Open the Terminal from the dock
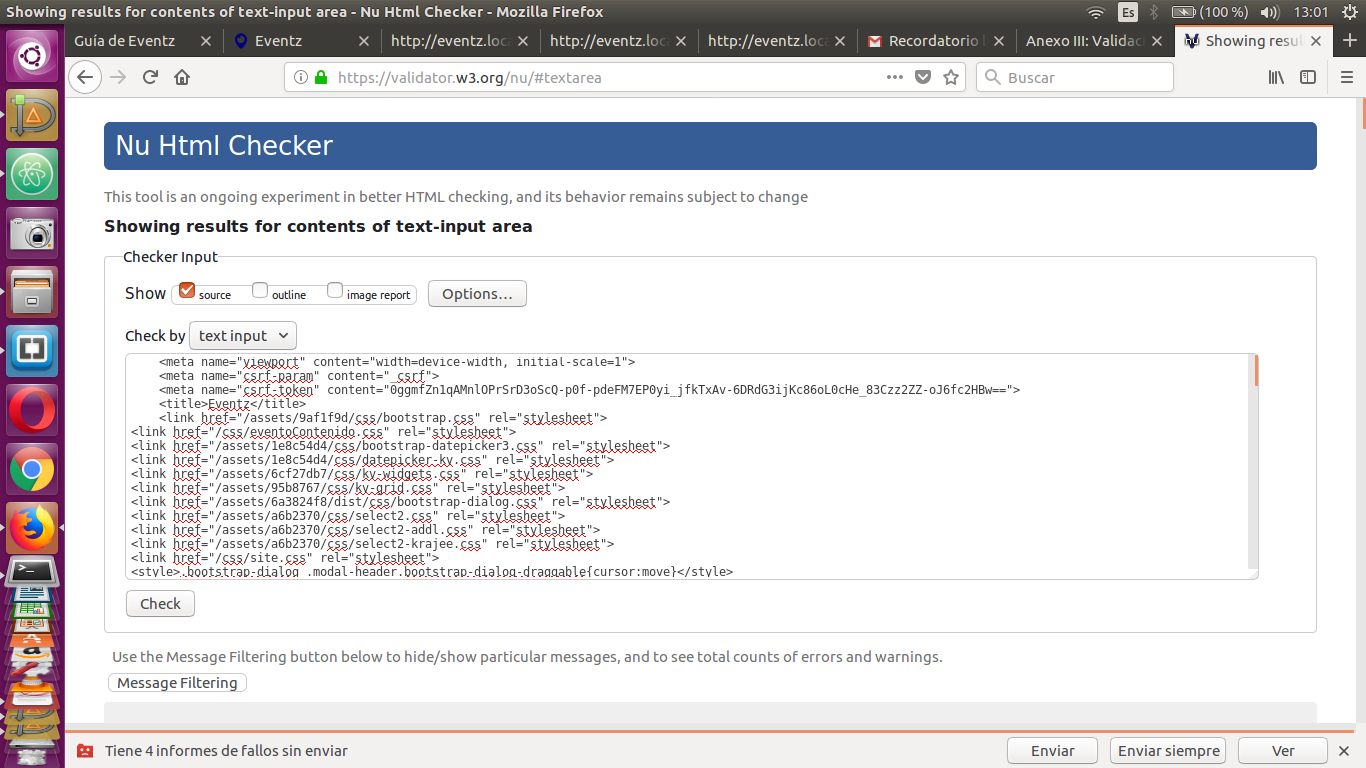The width and height of the screenshot is (1366, 768). click(33, 571)
